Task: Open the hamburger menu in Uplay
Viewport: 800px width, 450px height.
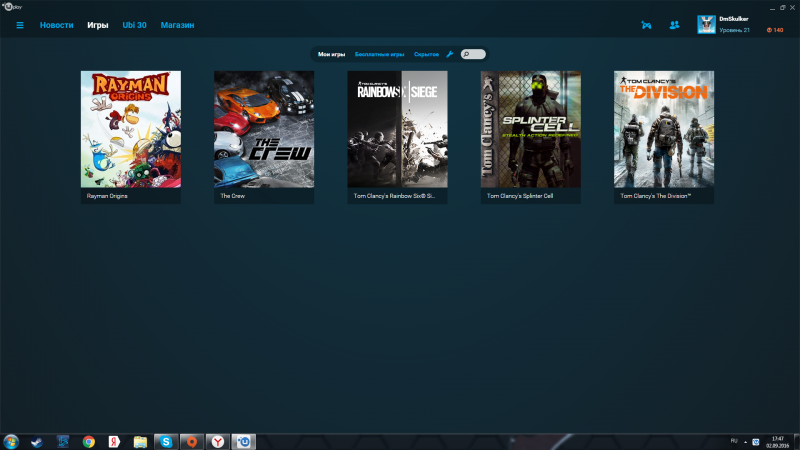Action: pyautogui.click(x=19, y=25)
